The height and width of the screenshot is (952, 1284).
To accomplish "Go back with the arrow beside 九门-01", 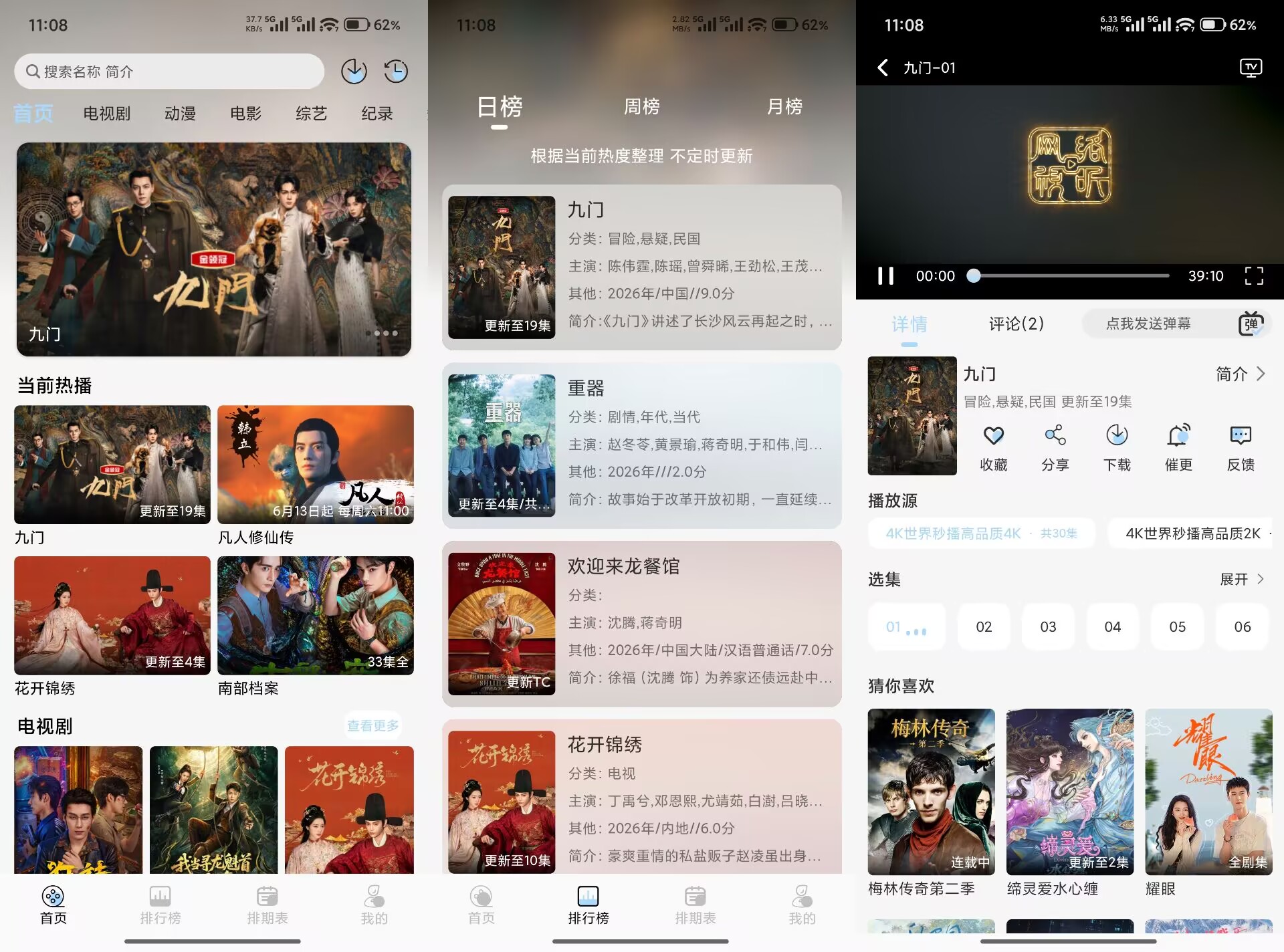I will coord(883,68).
